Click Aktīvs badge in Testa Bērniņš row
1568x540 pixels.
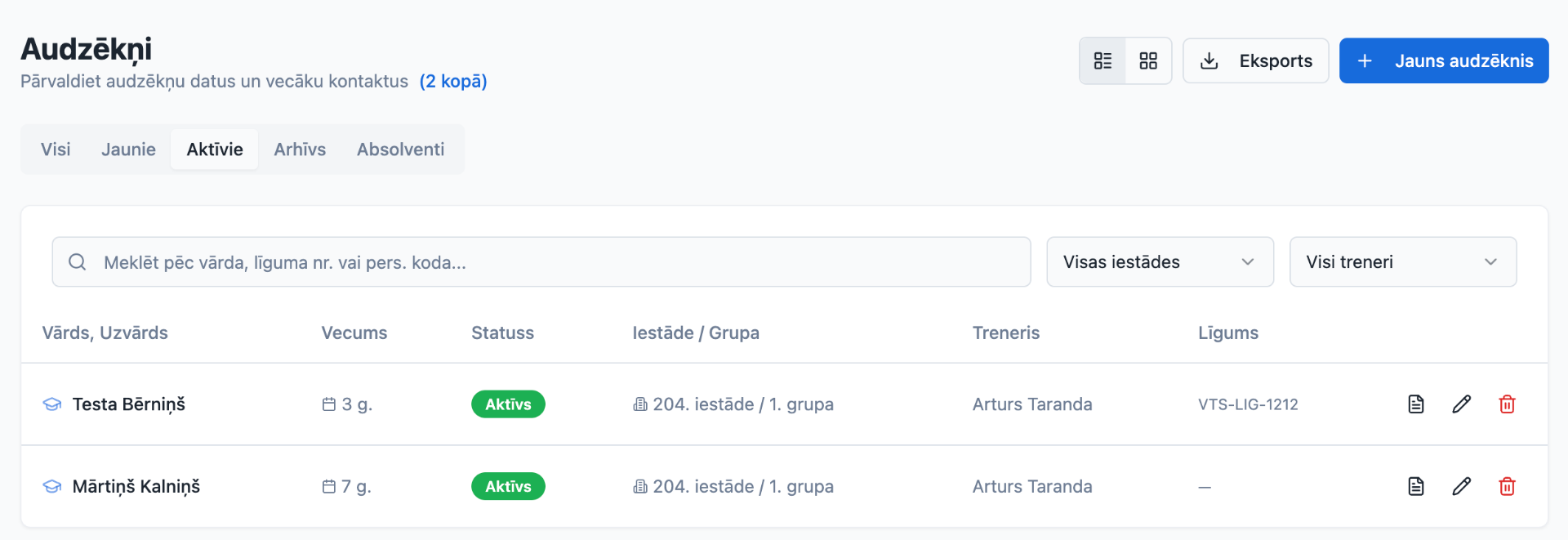click(x=508, y=404)
